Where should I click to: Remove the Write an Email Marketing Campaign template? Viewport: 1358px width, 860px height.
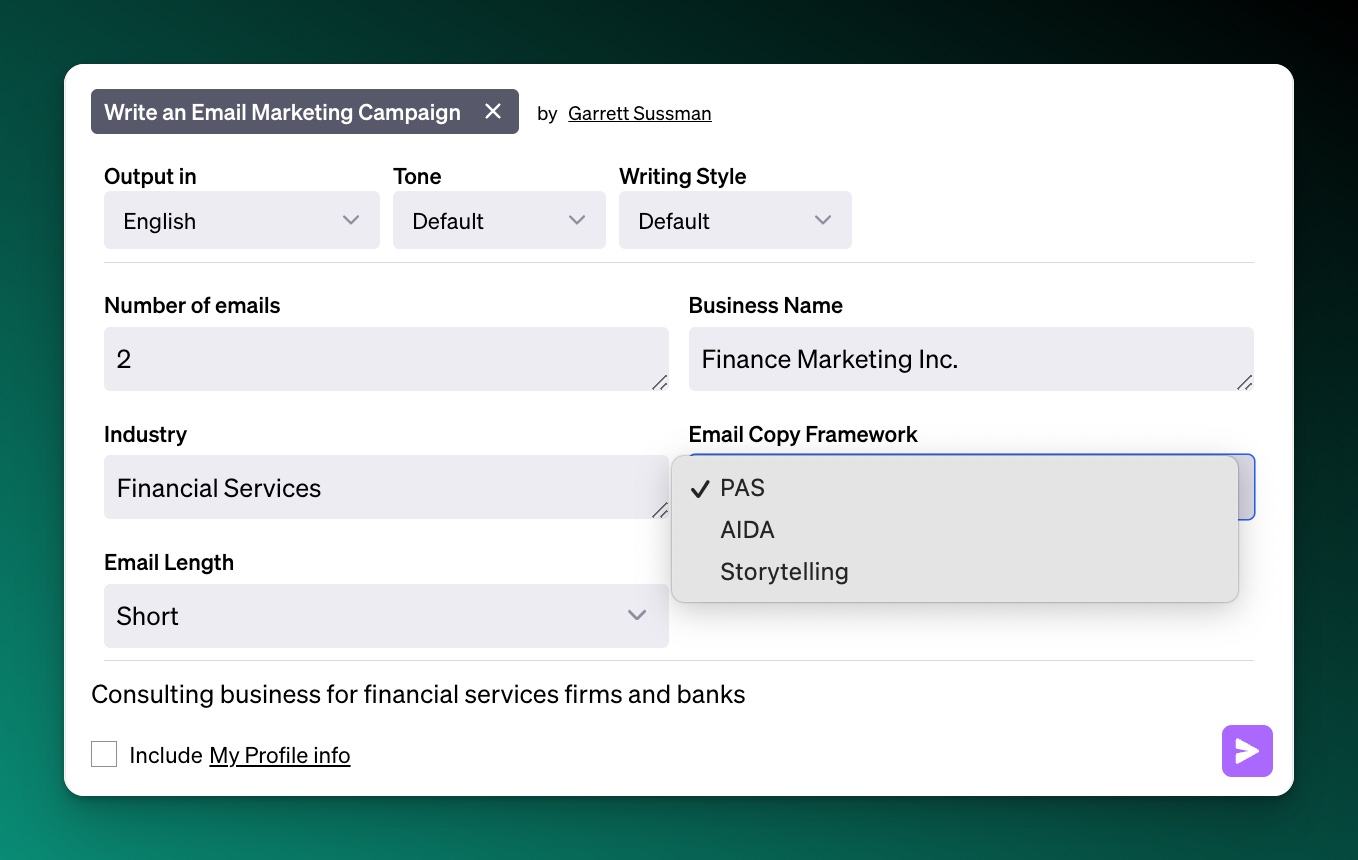[x=493, y=112]
